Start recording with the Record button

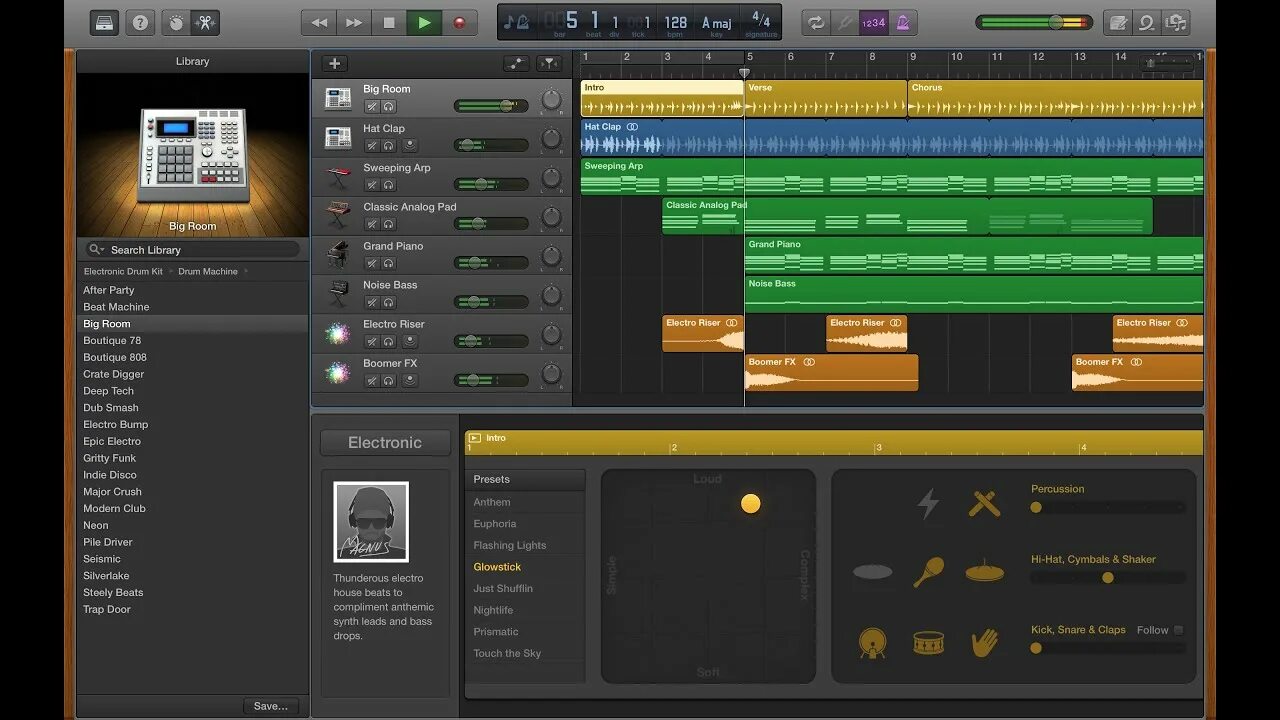[459, 22]
